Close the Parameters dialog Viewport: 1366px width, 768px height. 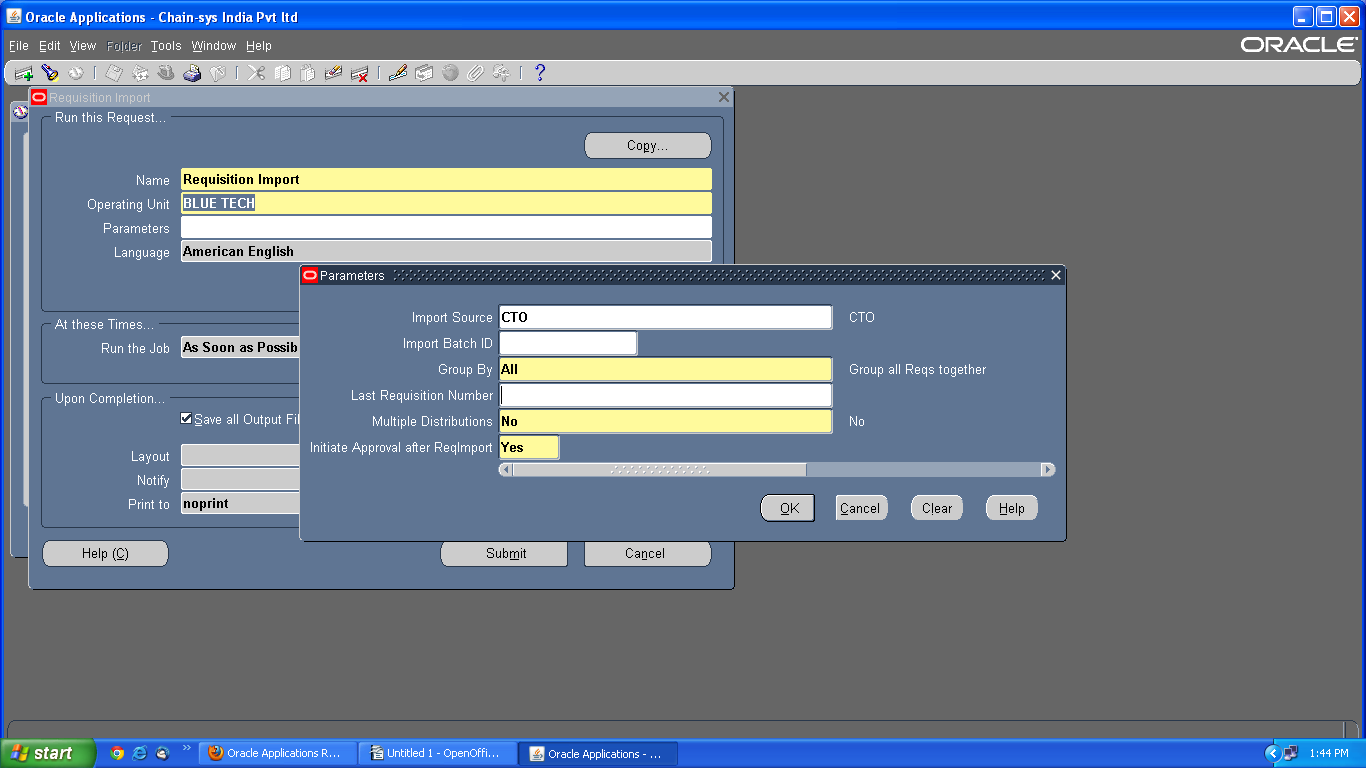1056,275
